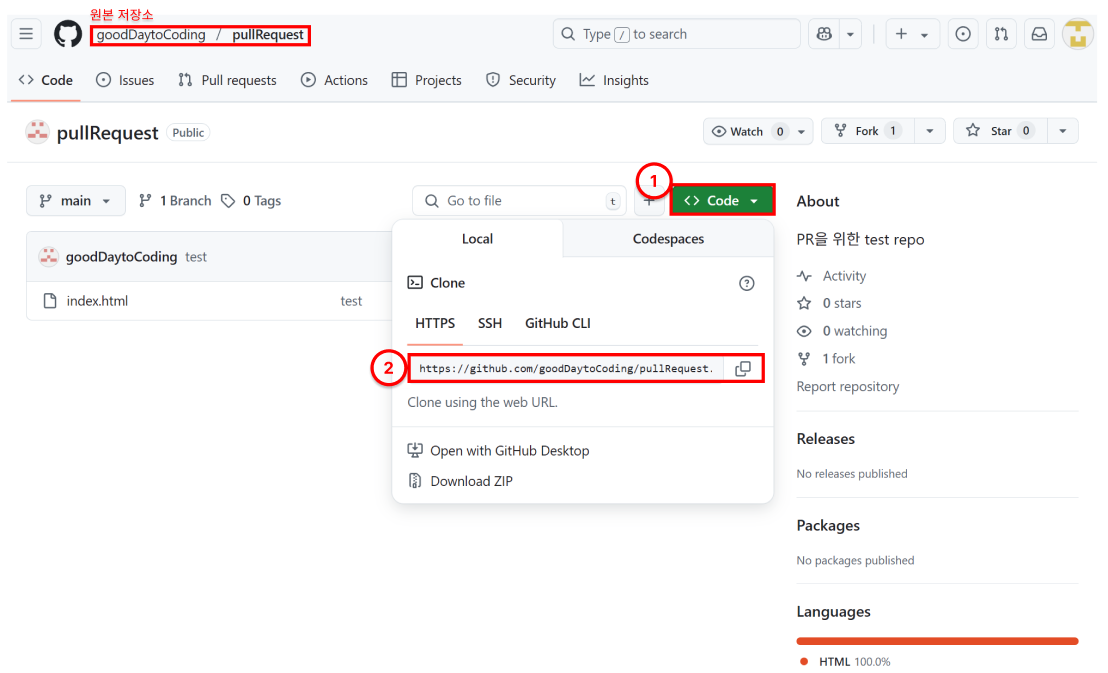The width and height of the screenshot is (1108, 673).
Task: Focus the Go to file field
Action: click(x=519, y=201)
